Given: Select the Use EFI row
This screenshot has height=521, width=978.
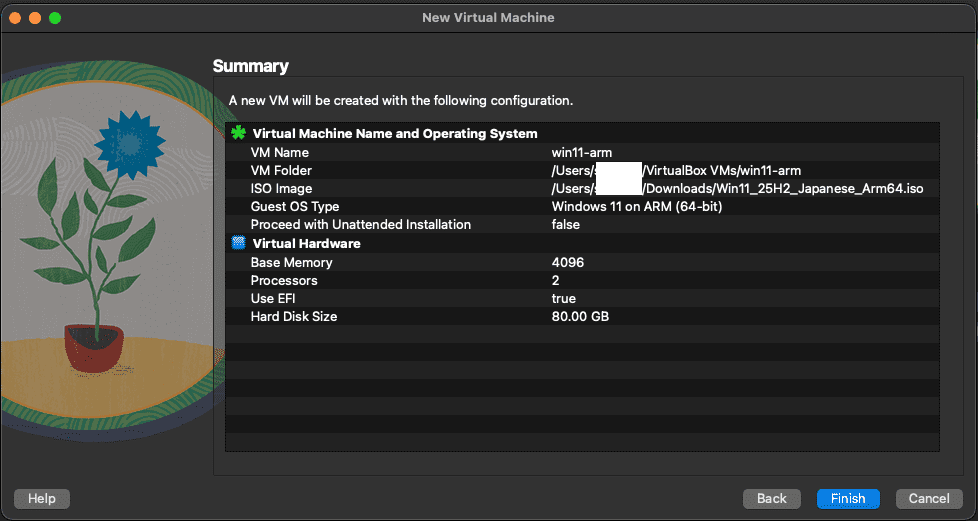Looking at the screenshot, I should point(273,298).
